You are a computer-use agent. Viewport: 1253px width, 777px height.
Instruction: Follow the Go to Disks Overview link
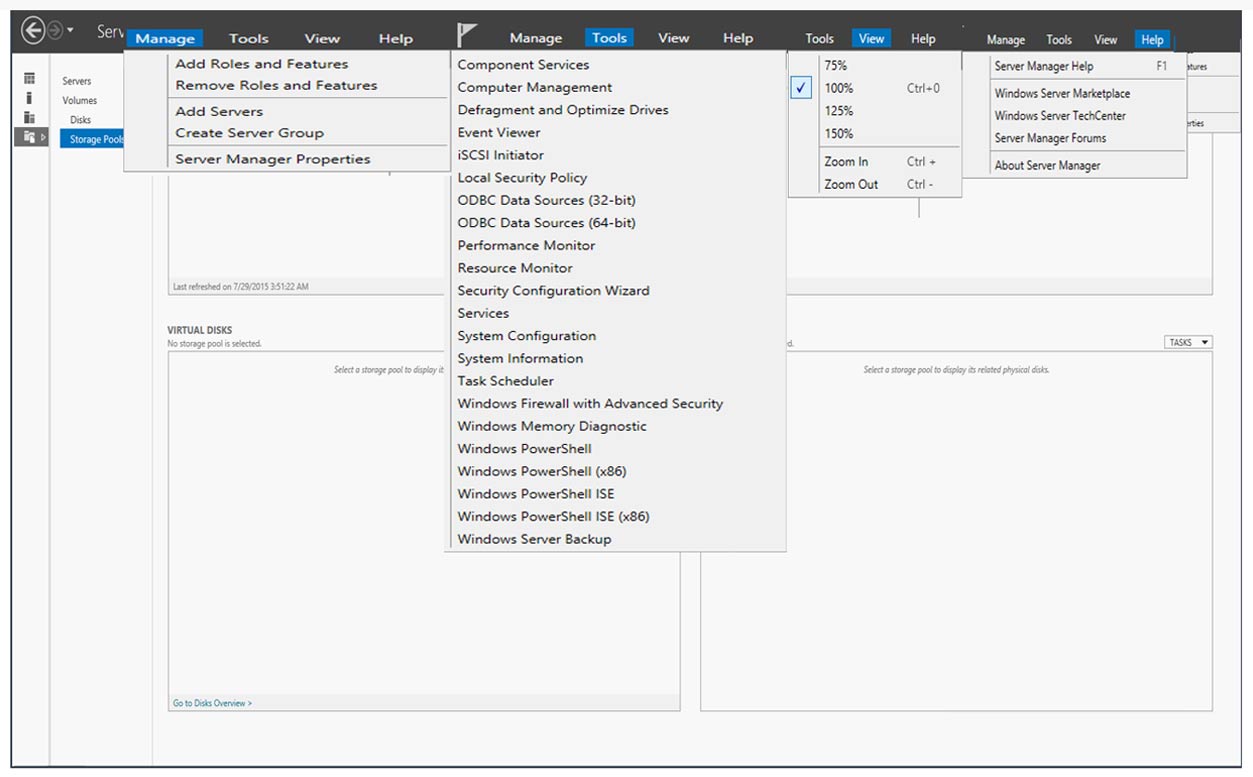(x=212, y=703)
